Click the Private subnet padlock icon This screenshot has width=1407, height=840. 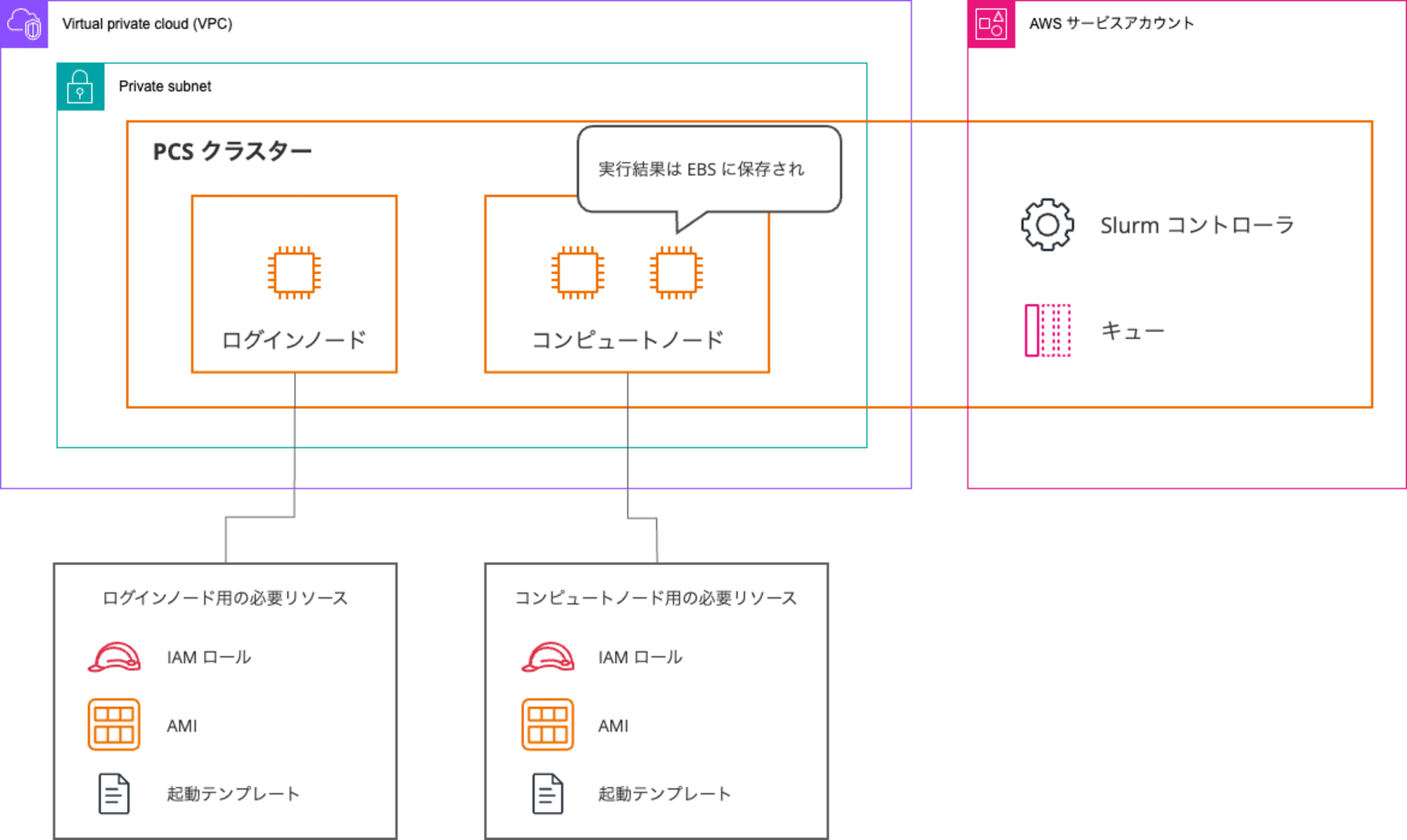[x=80, y=87]
